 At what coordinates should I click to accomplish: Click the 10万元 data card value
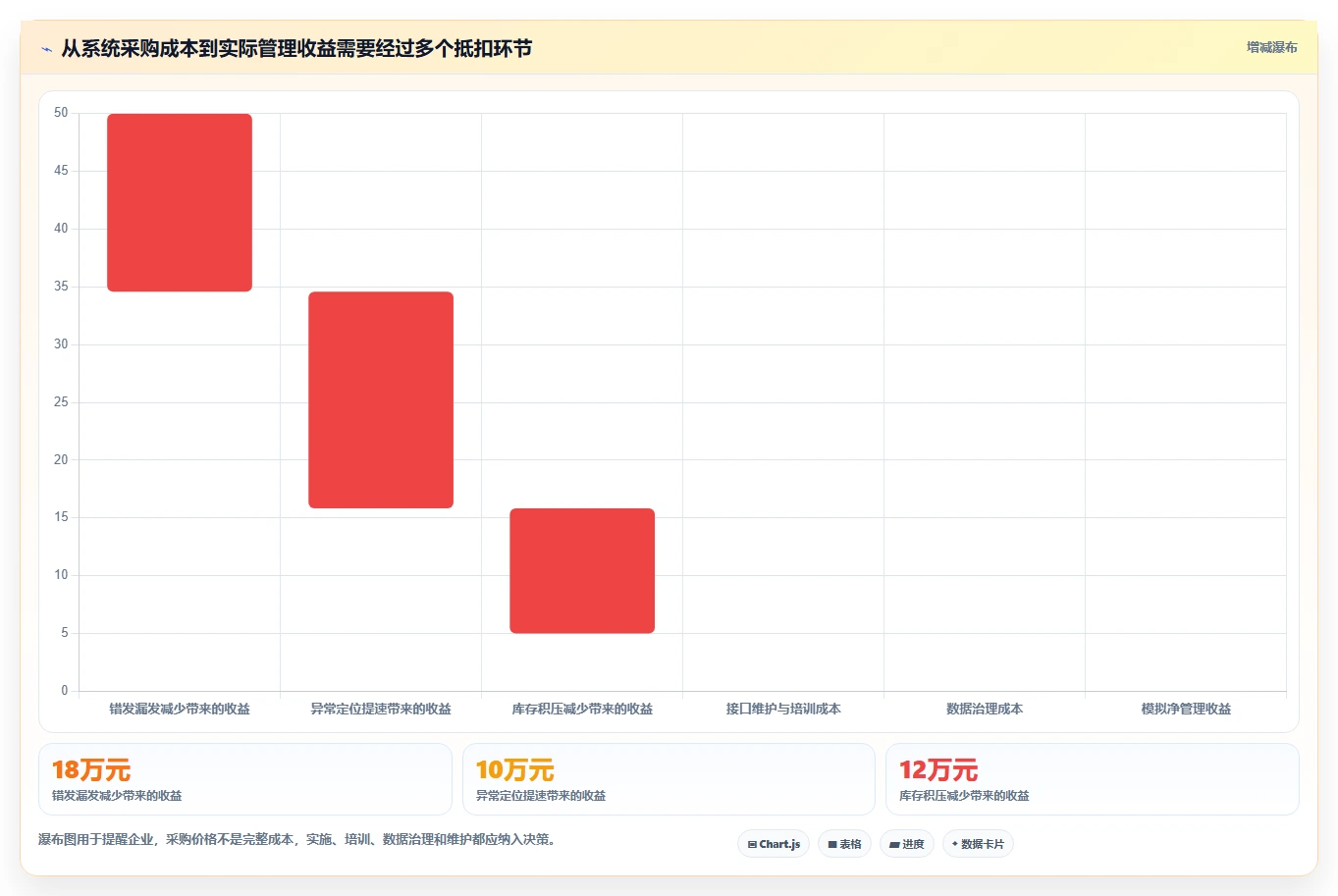coord(515,770)
